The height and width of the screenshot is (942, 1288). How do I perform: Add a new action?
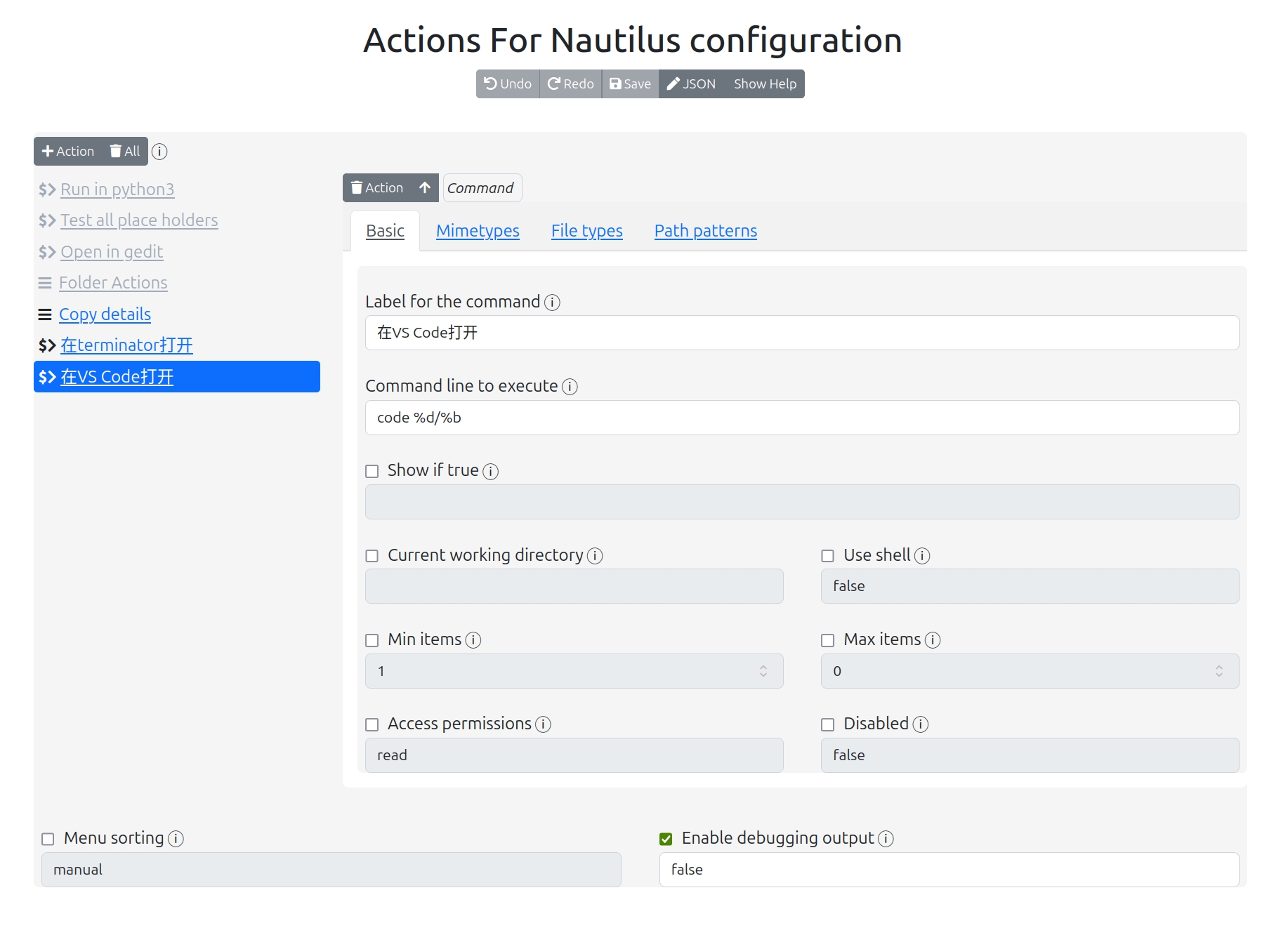(68, 152)
